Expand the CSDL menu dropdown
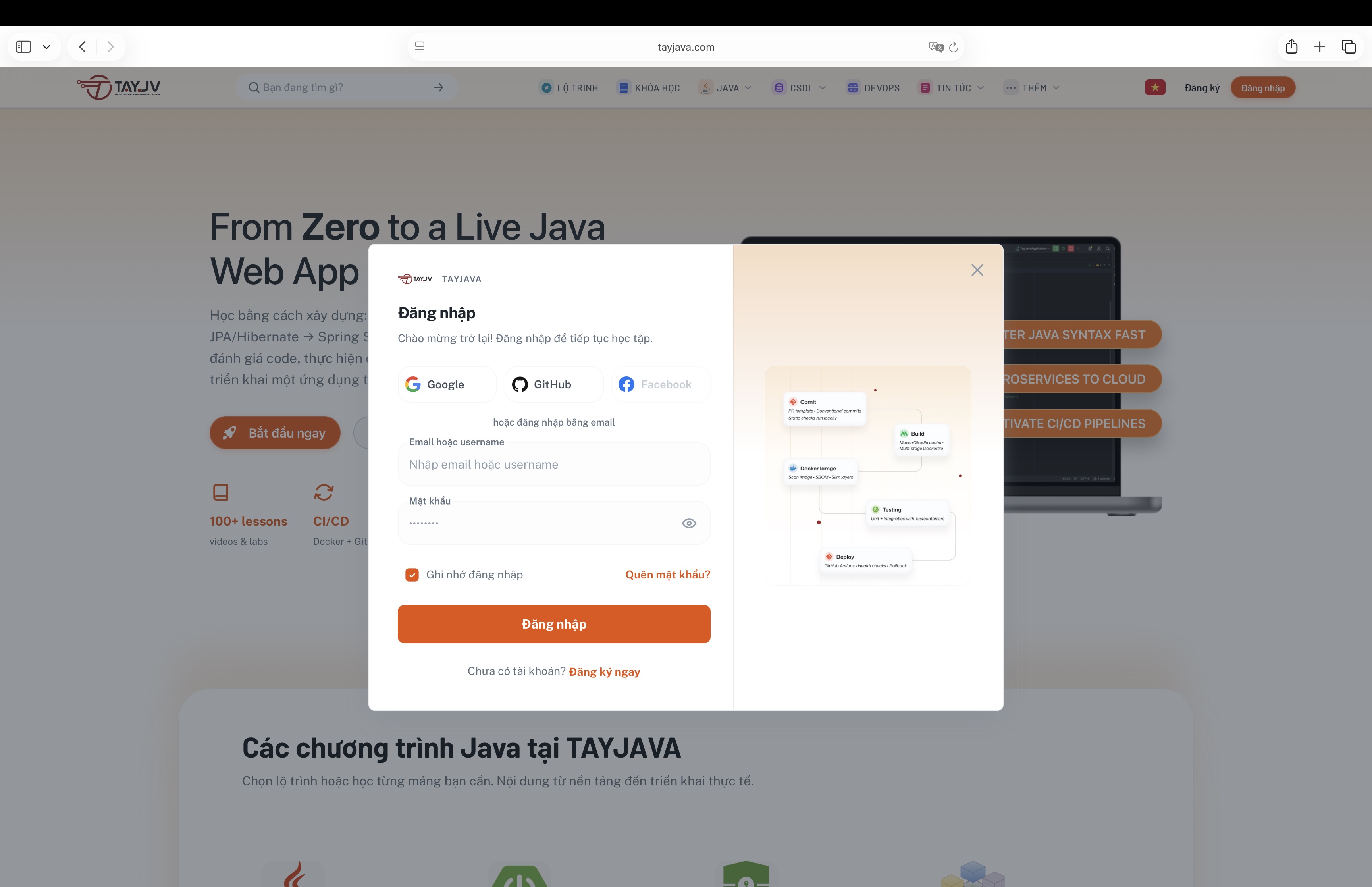Image resolution: width=1372 pixels, height=887 pixels. click(x=799, y=87)
